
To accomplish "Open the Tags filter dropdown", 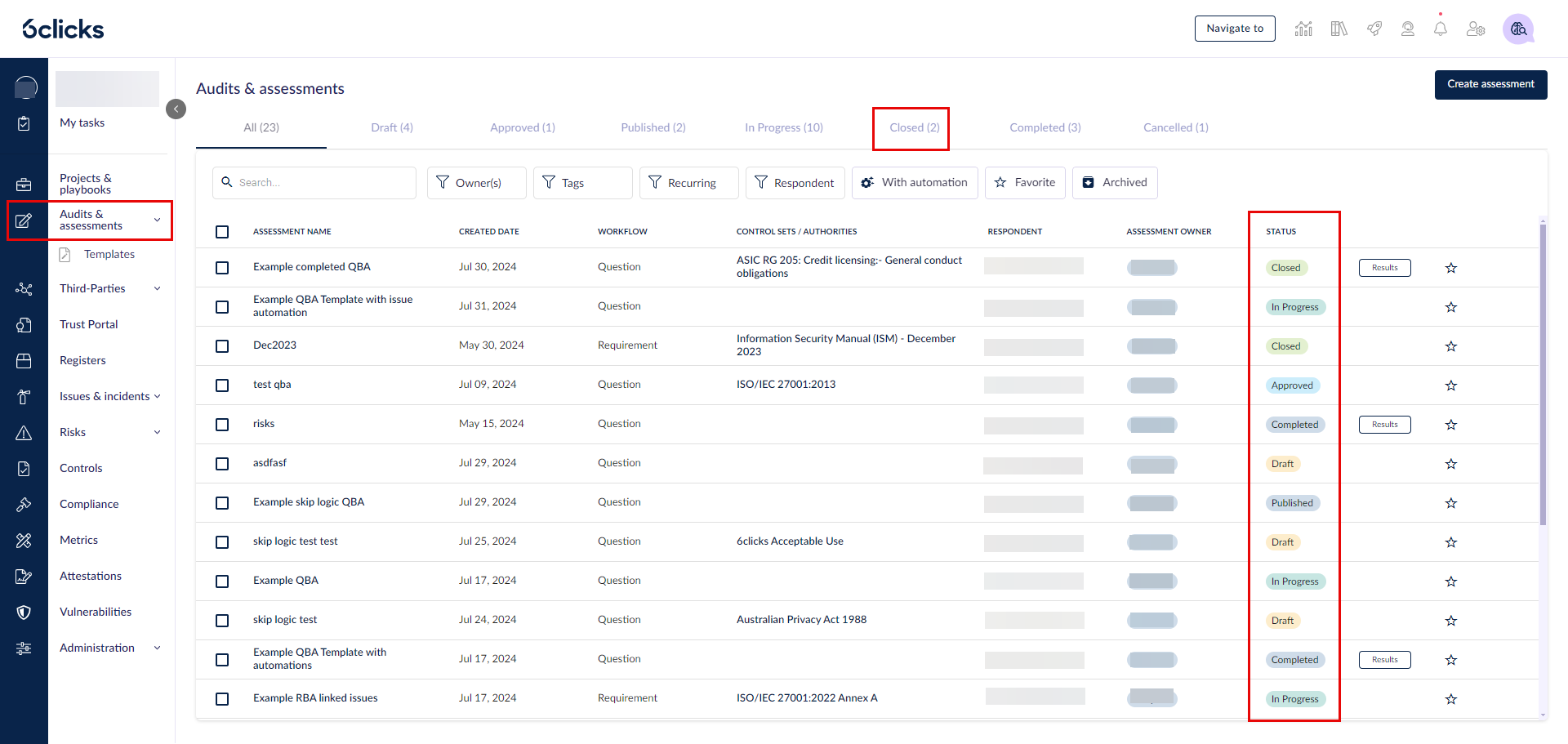I will point(583,183).
